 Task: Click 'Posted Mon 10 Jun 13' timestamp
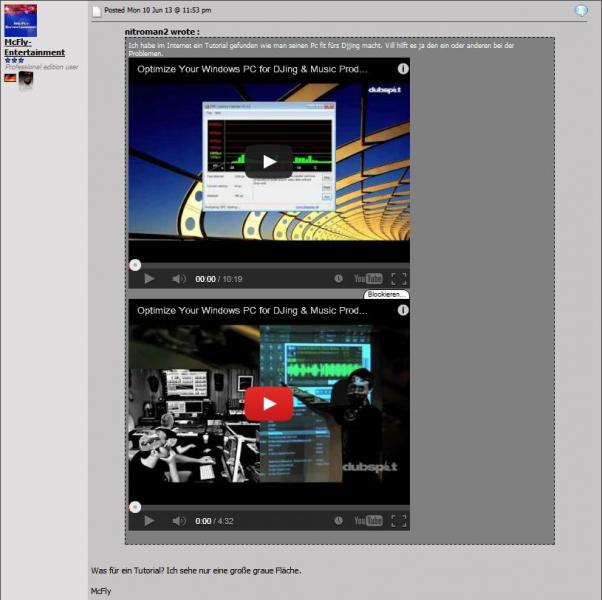pyautogui.click(x=158, y=10)
